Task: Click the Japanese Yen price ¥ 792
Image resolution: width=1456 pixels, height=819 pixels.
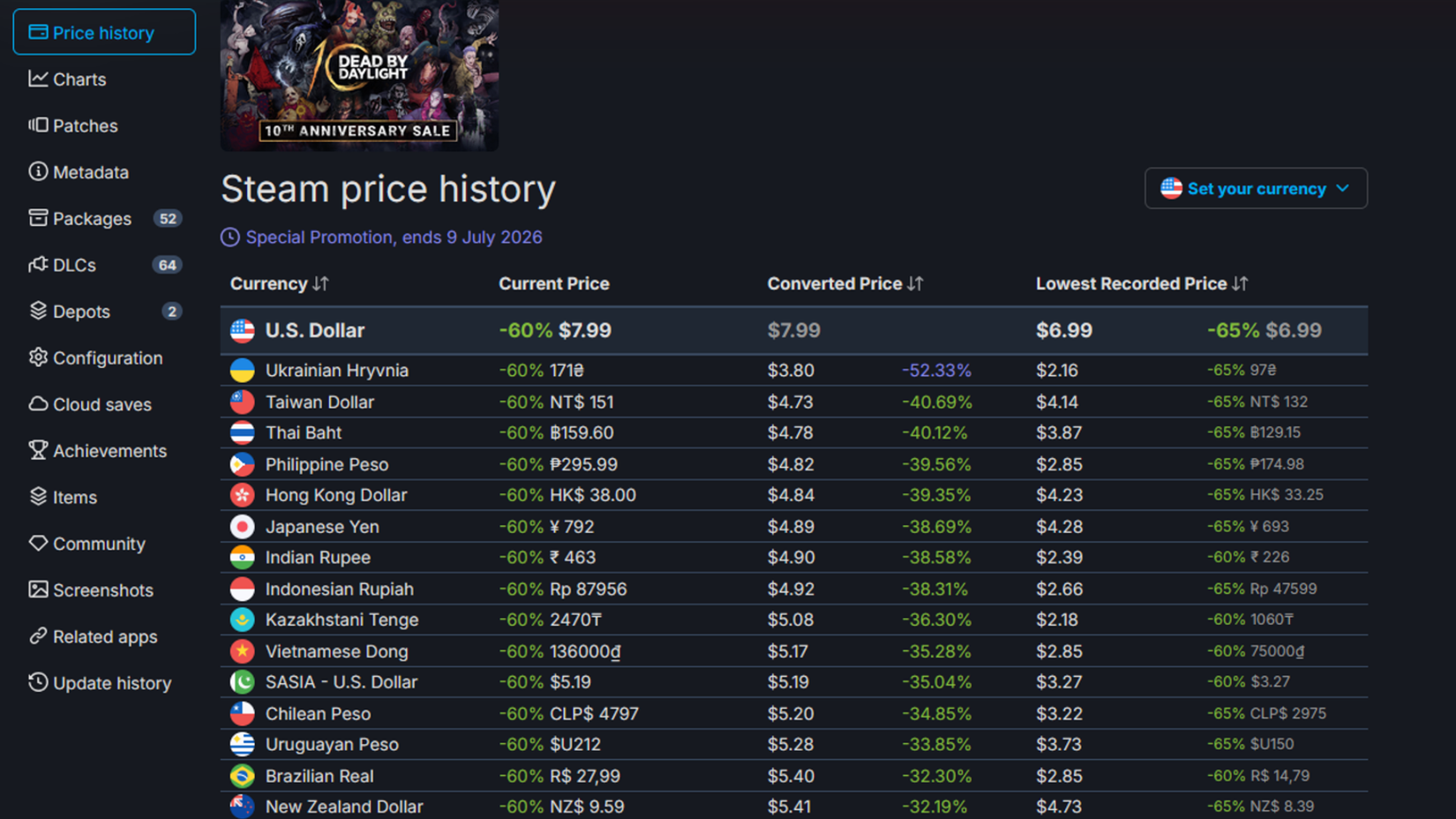Action: point(572,527)
